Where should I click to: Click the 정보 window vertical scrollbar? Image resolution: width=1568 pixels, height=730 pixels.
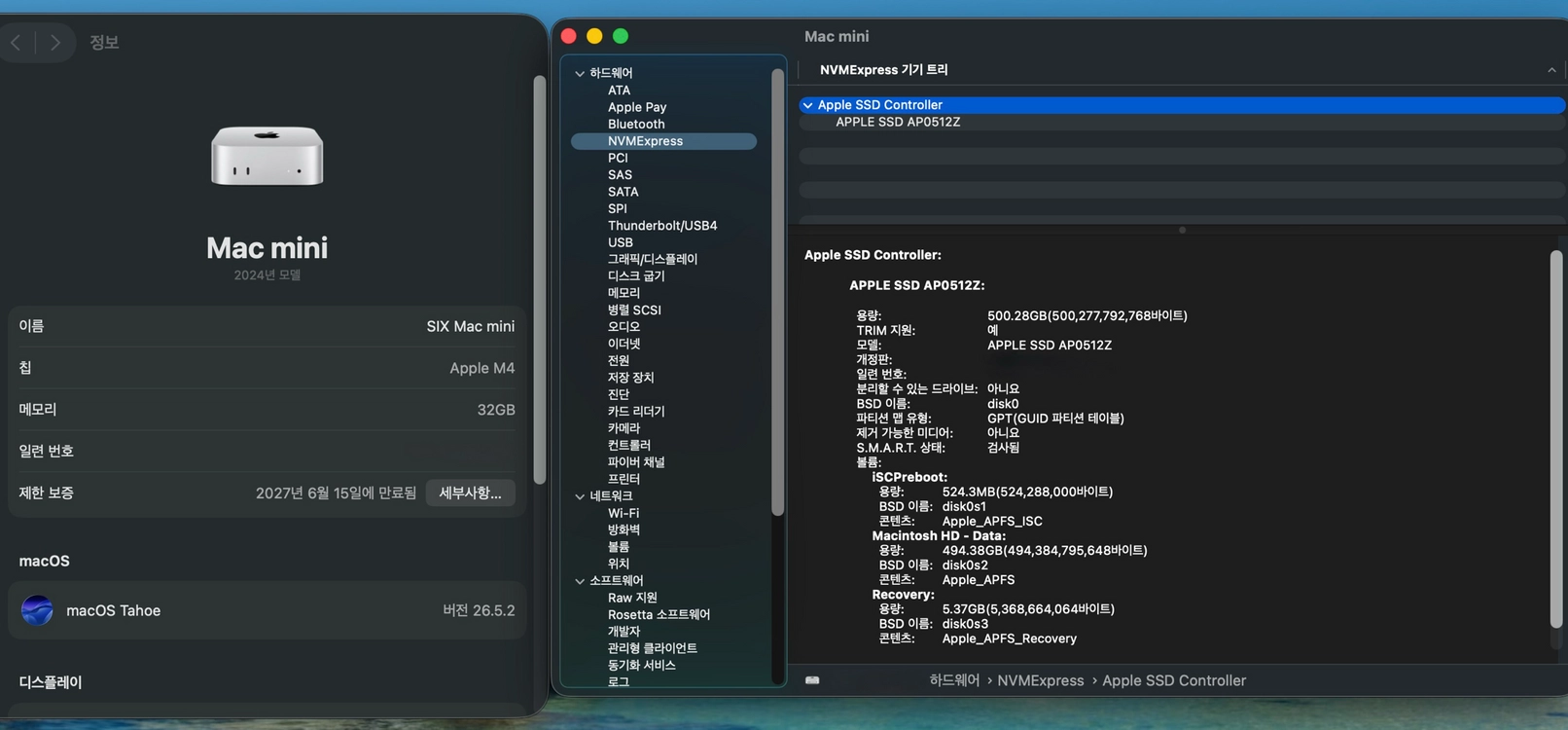point(540,280)
